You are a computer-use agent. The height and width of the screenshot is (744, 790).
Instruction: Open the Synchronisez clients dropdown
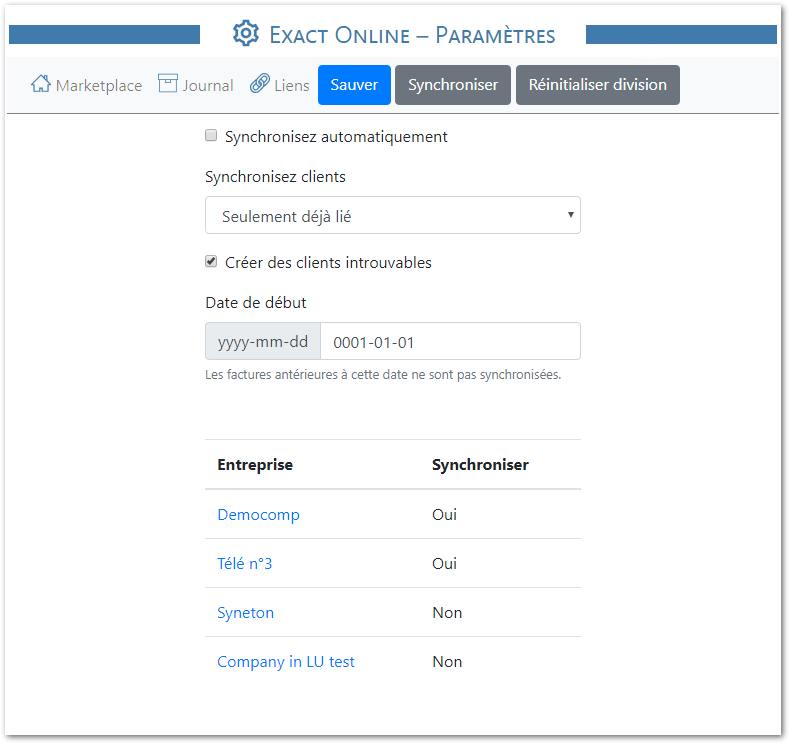coord(393,215)
